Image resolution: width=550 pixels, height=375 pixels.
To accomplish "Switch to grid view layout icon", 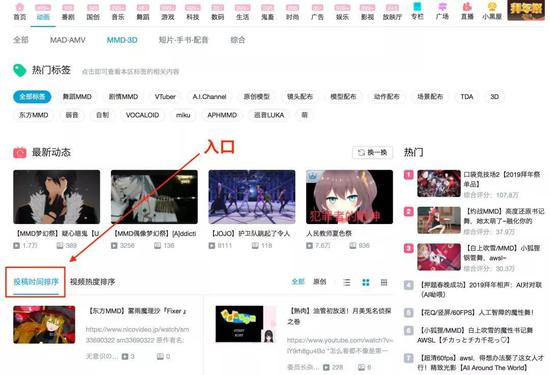I will (x=365, y=282).
